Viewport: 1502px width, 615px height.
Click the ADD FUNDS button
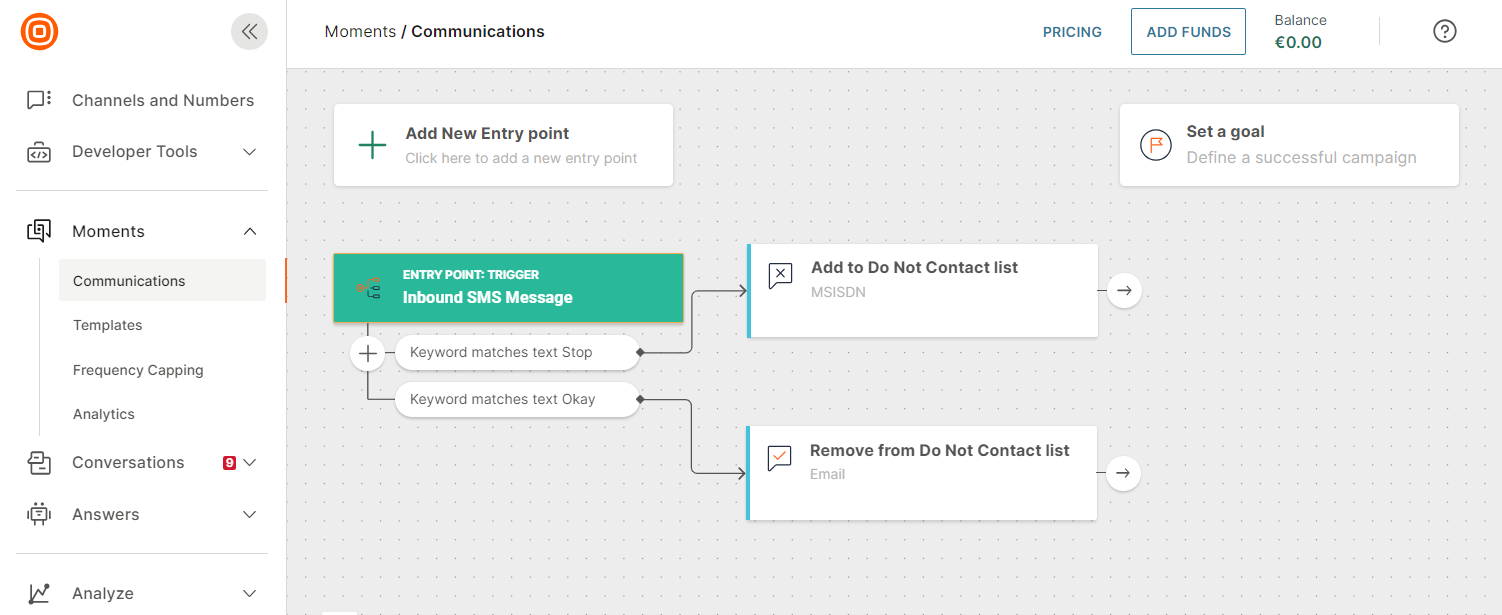point(1188,32)
